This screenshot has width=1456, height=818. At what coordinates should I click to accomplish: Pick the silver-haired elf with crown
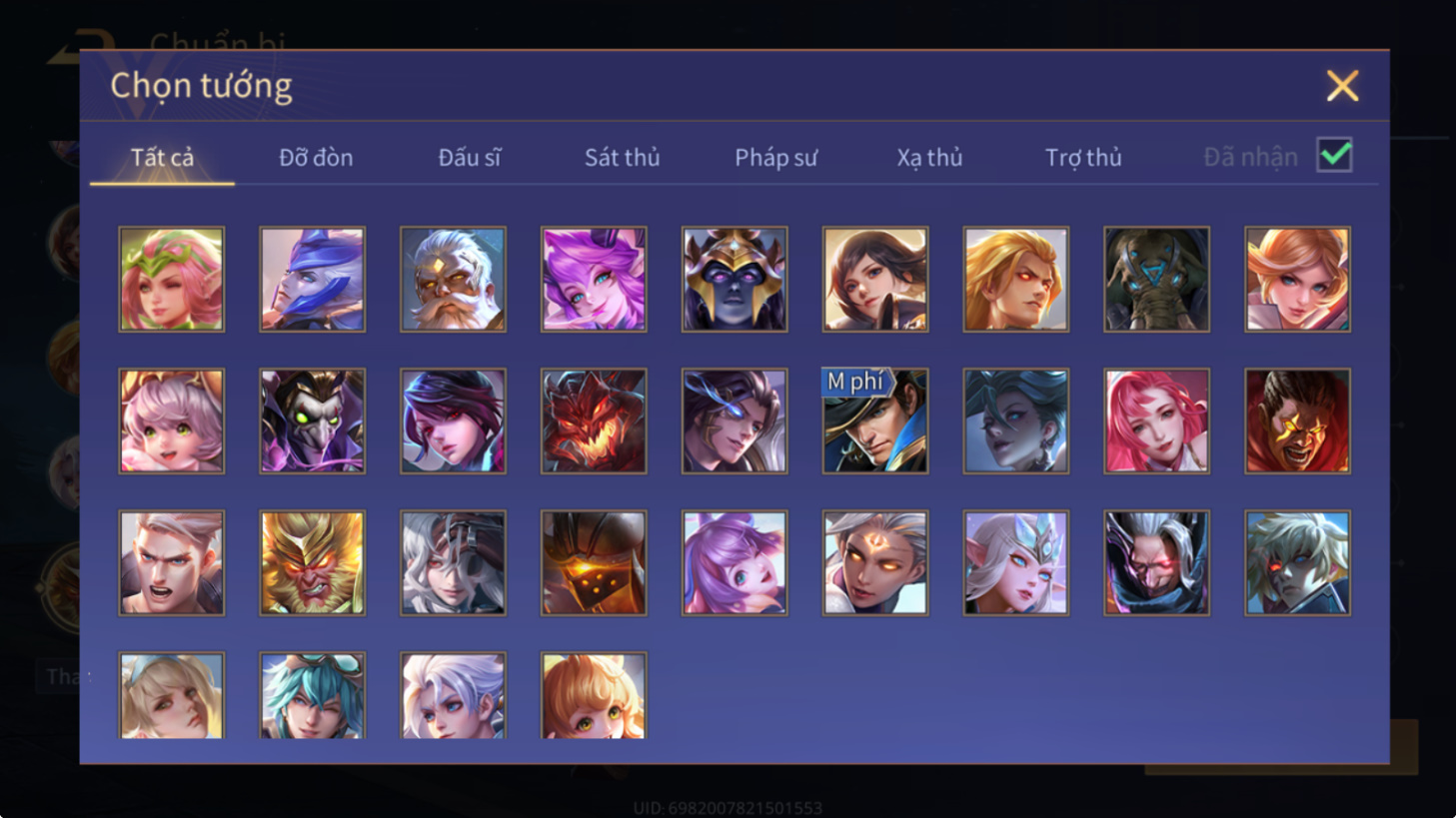1015,562
